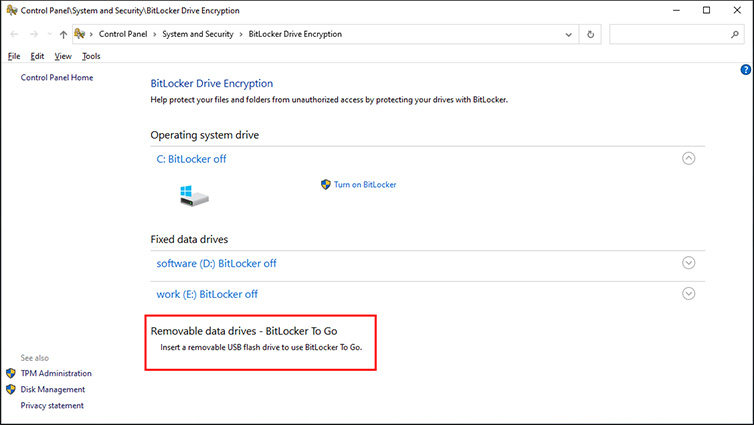Click the BitLocker Drive Encryption page heading
Viewport: 754px width, 425px height.
212,84
